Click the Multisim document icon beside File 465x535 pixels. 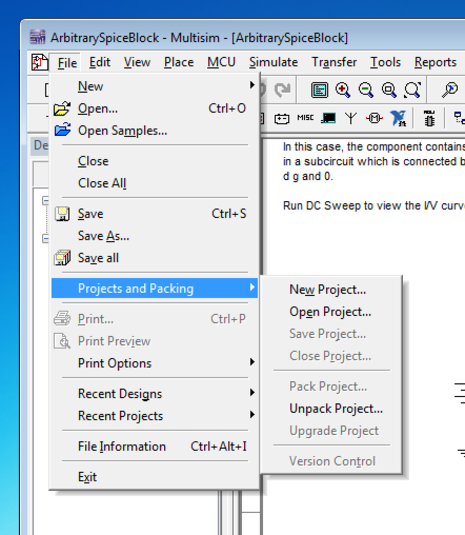click(x=40, y=62)
